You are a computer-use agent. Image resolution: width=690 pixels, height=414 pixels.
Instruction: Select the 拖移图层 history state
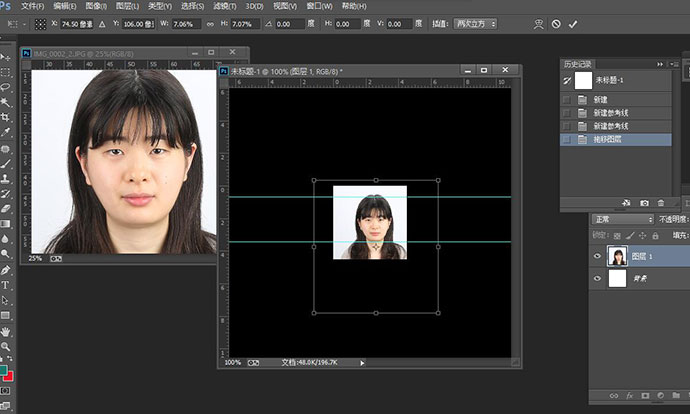point(607,140)
